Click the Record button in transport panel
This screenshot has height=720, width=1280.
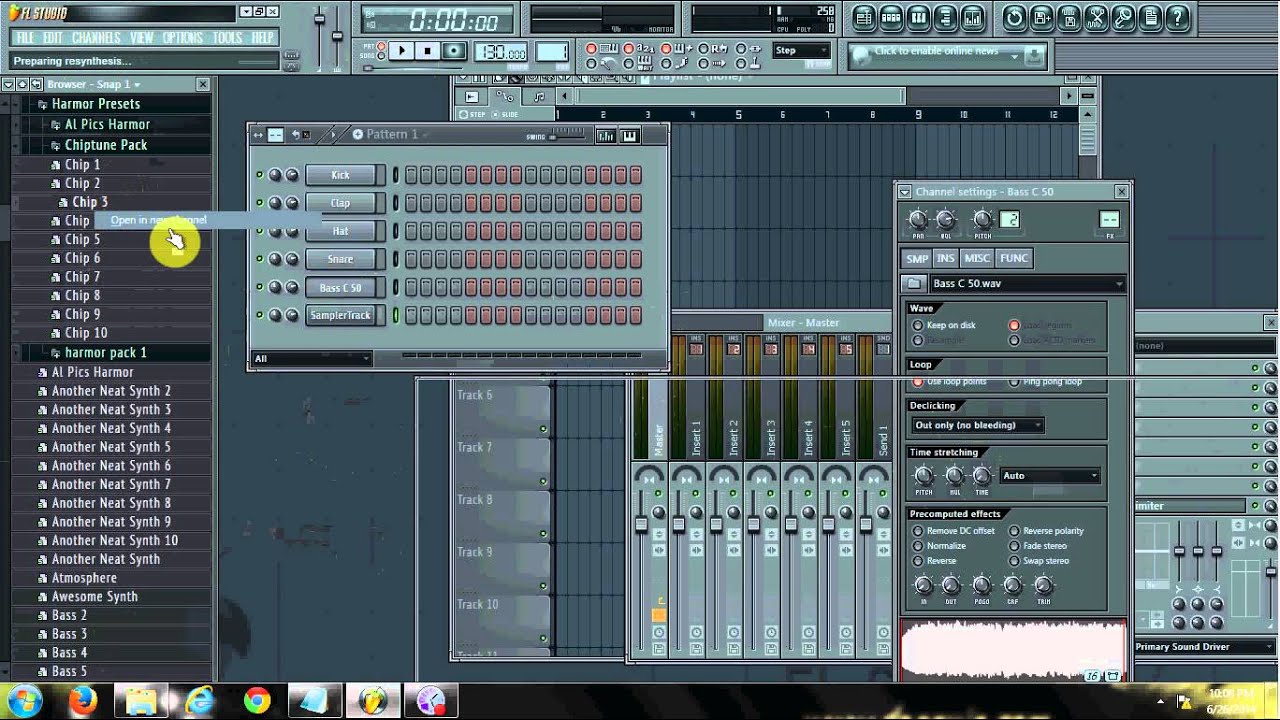(454, 52)
